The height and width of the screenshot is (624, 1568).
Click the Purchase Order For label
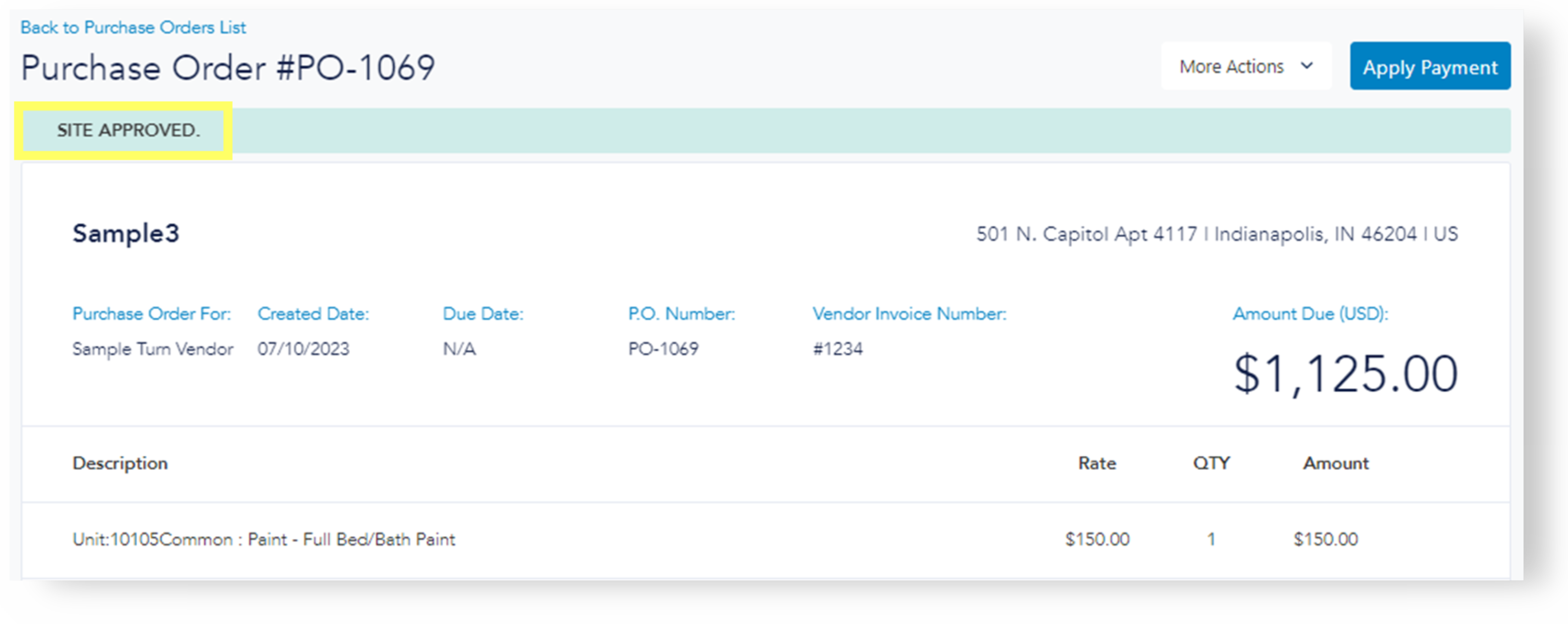pyautogui.click(x=151, y=314)
